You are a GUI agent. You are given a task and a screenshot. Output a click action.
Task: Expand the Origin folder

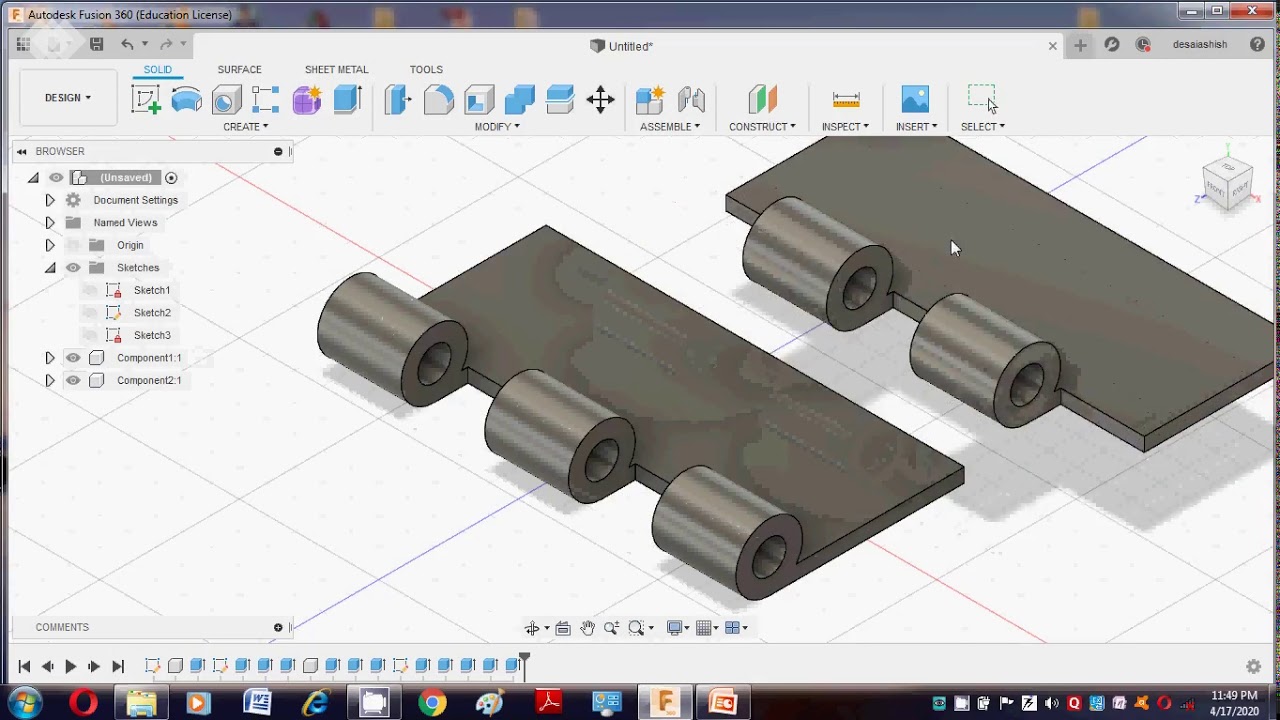[50, 245]
